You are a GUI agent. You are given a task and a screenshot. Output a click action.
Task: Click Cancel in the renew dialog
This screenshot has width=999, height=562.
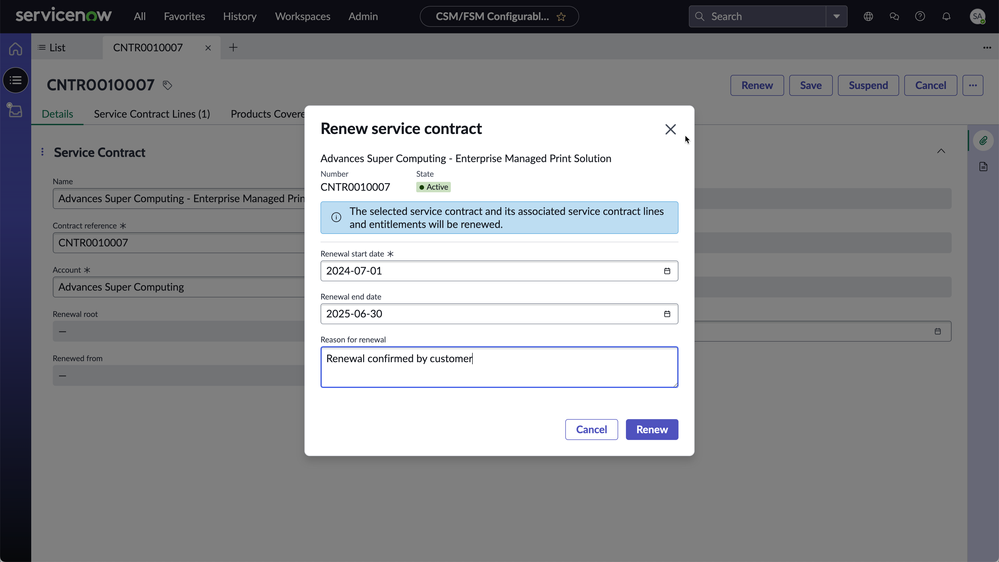pos(591,429)
